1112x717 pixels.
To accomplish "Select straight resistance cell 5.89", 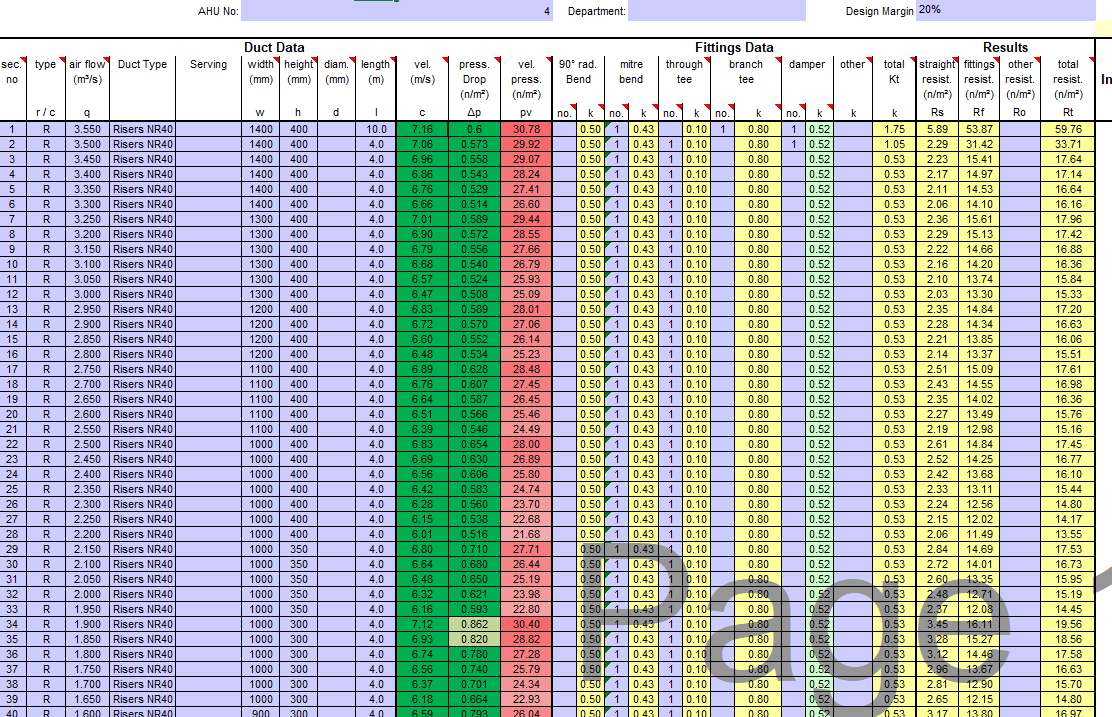I will tap(938, 129).
